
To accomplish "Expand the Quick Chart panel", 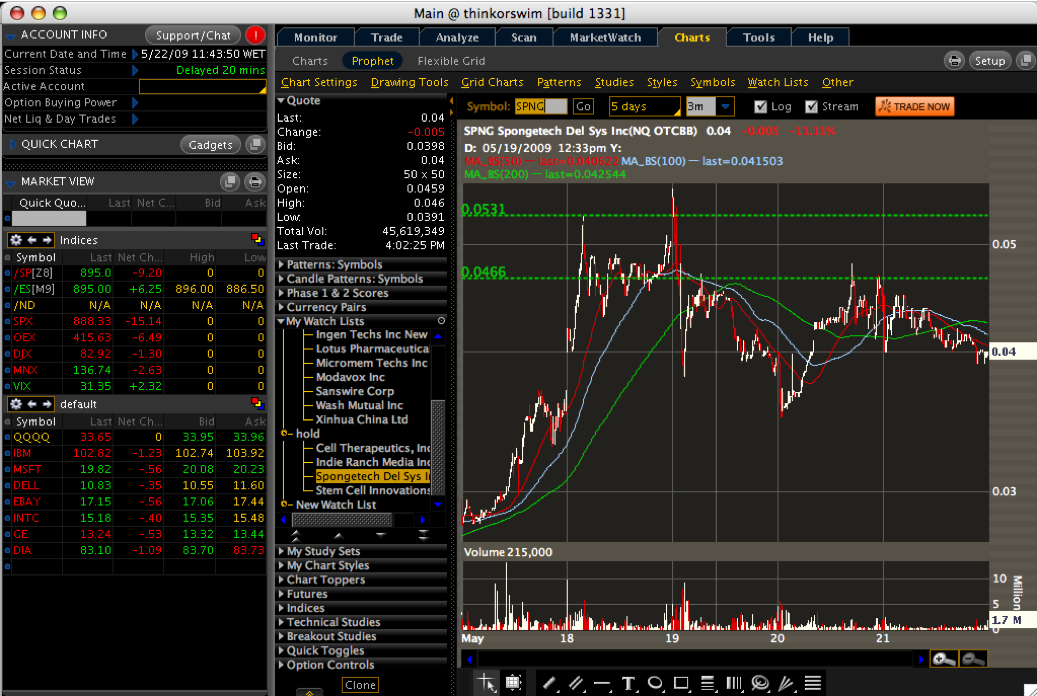I will (x=12, y=144).
